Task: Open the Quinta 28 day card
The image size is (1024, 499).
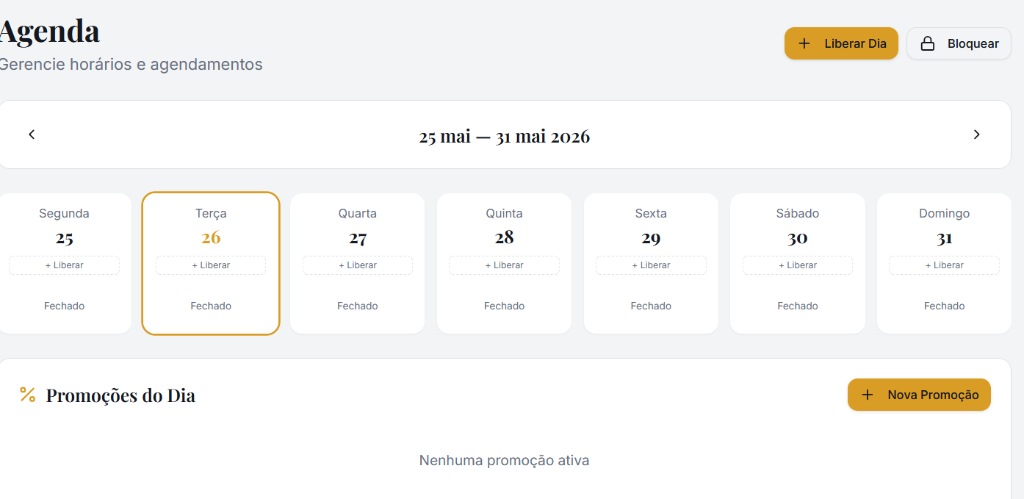Action: click(504, 263)
